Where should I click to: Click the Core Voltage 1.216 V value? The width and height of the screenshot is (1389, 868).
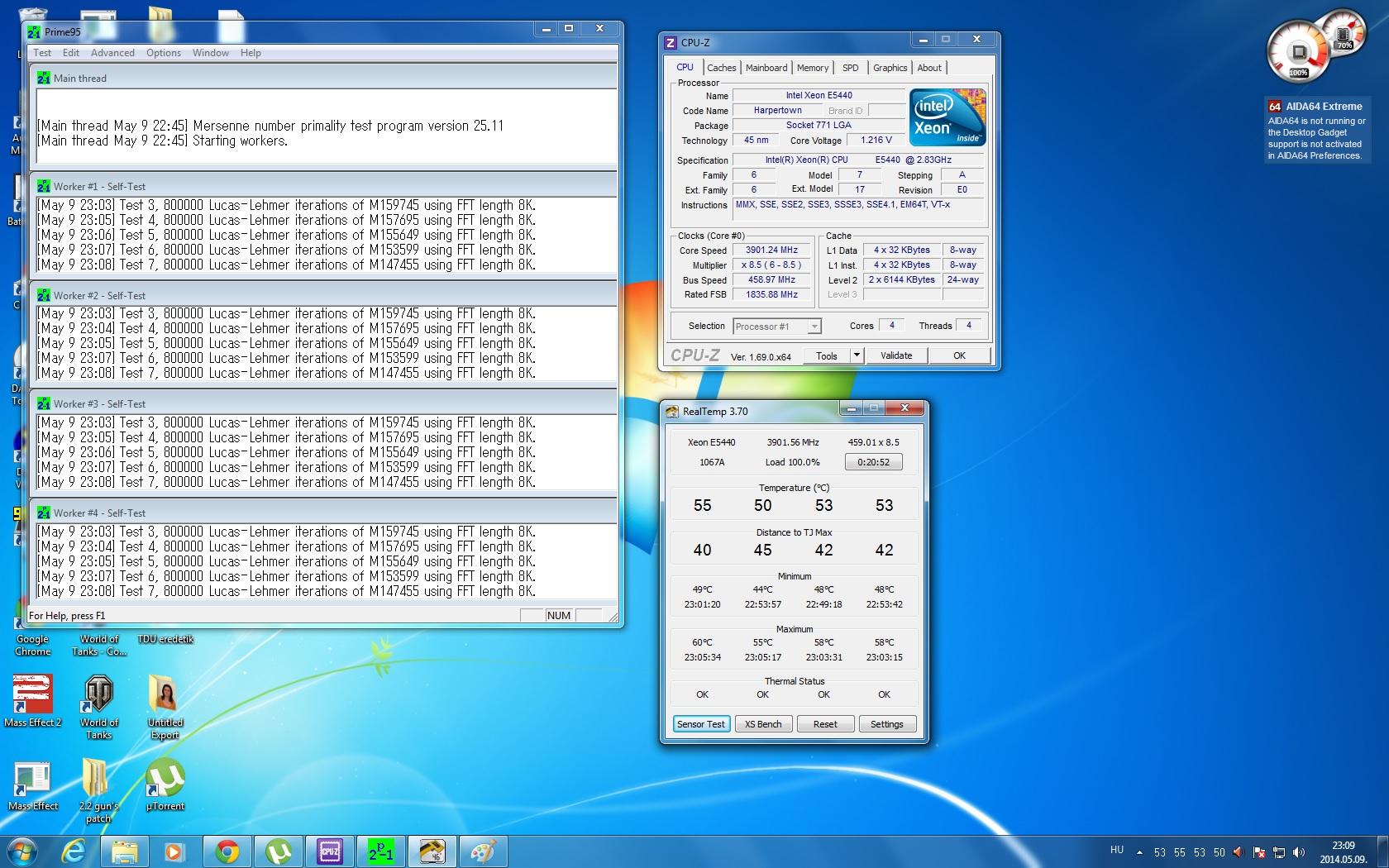876,140
